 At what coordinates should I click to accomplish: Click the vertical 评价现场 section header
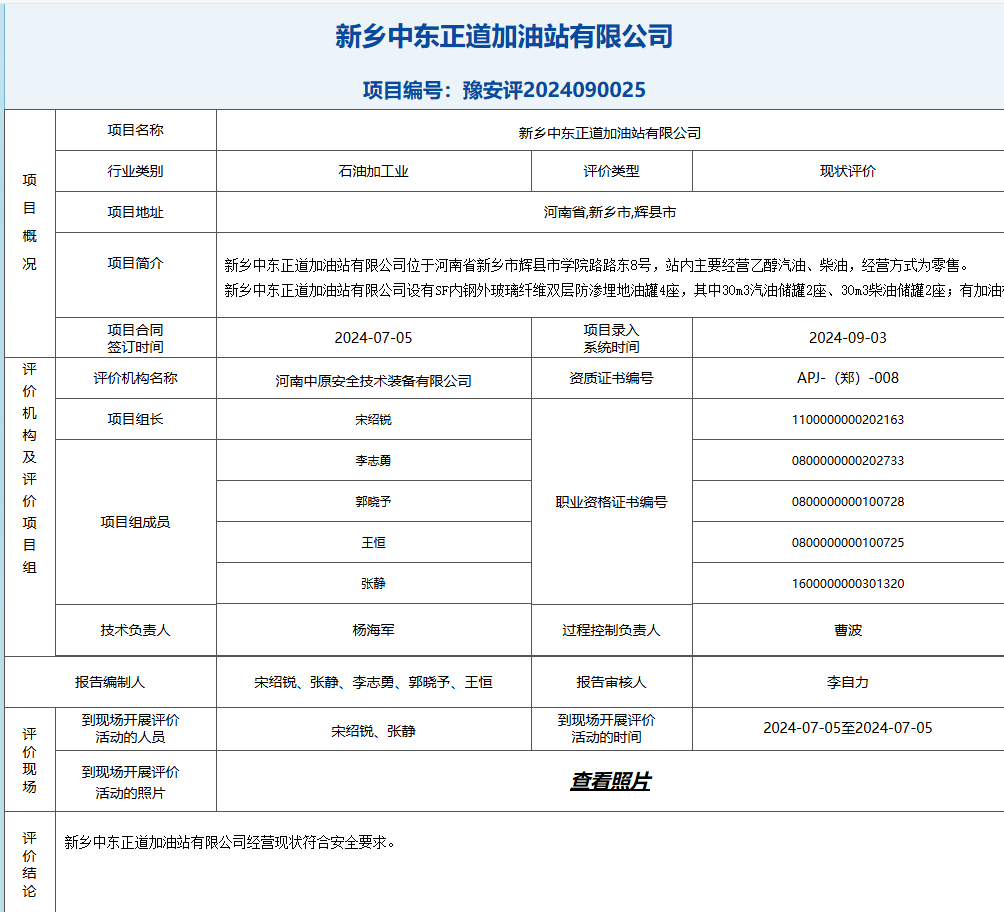(29, 760)
